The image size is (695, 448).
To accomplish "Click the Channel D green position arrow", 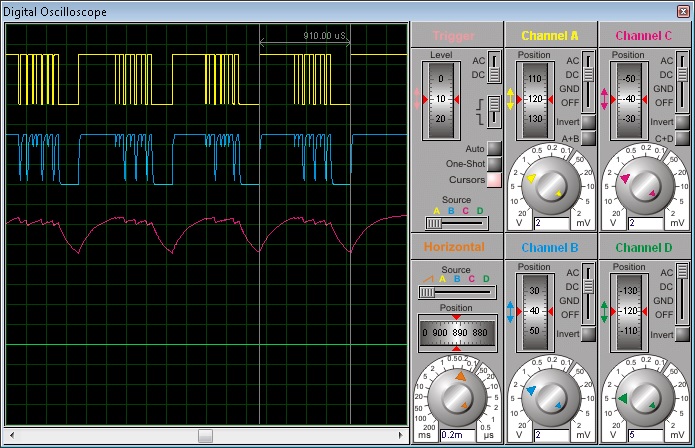I will click(x=603, y=311).
